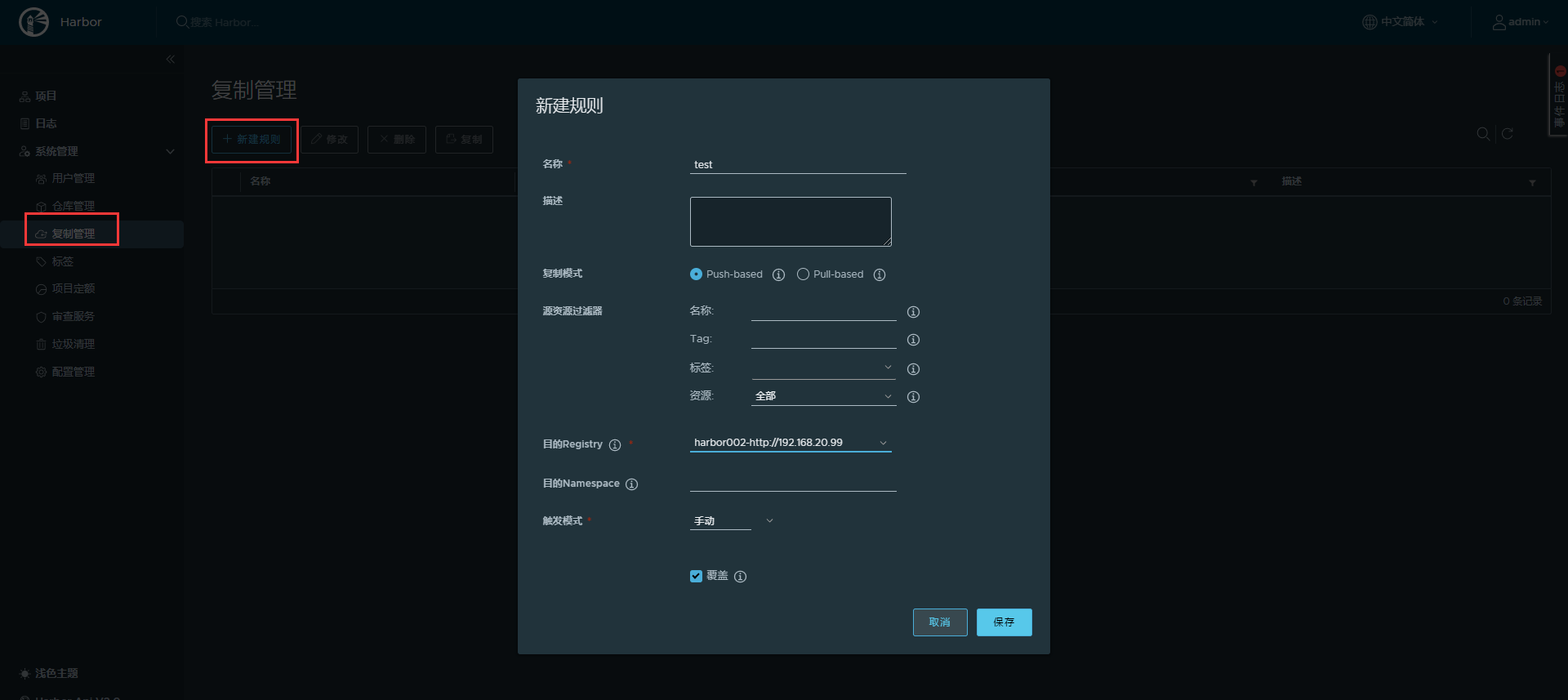Show info for destination Registry

615,445
